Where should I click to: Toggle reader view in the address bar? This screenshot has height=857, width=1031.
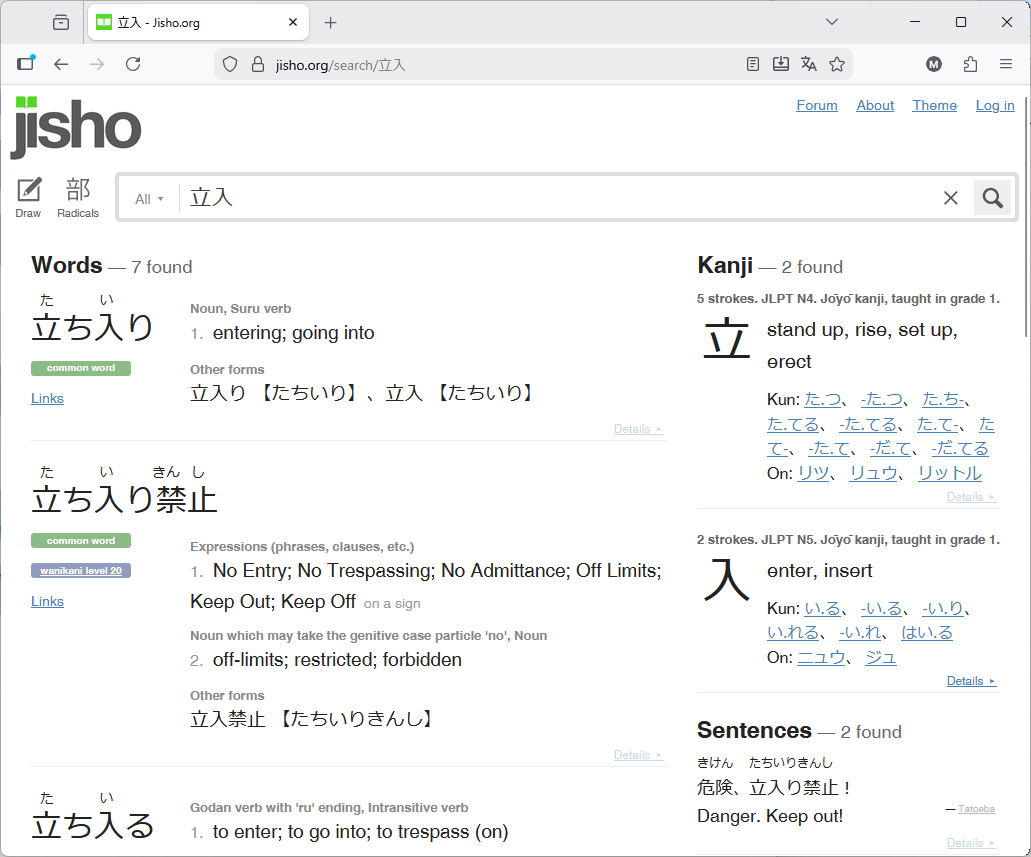[752, 63]
